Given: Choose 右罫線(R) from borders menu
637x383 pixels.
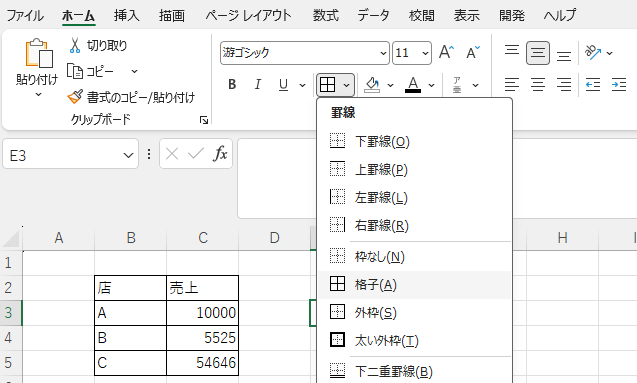Looking at the screenshot, I should click(x=414, y=225).
